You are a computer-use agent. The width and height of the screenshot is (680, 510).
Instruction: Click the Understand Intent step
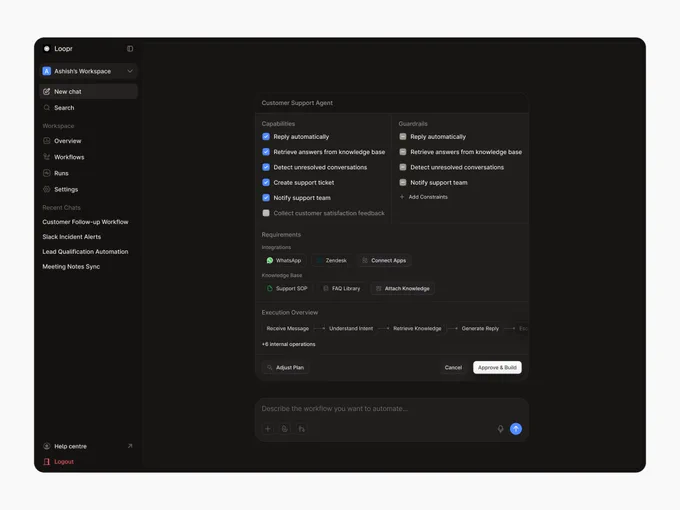coord(351,328)
